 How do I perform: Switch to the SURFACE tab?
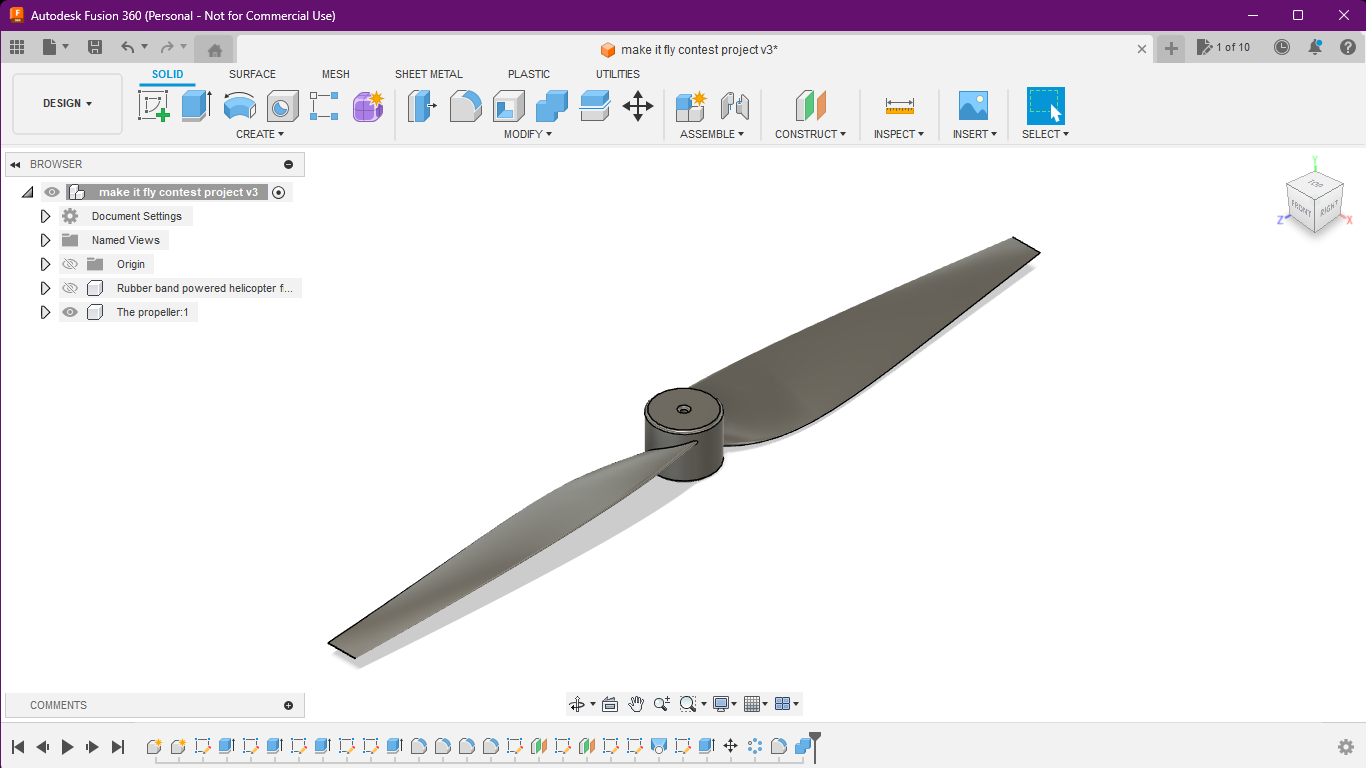coord(252,73)
